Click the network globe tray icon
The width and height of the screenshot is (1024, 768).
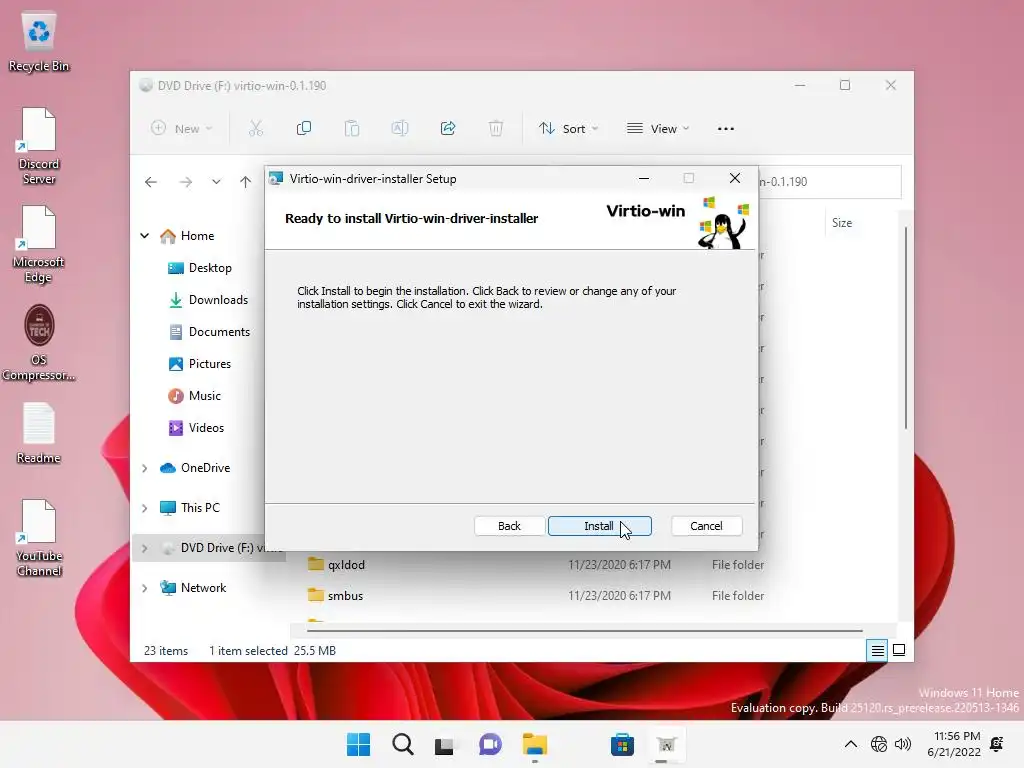[879, 744]
